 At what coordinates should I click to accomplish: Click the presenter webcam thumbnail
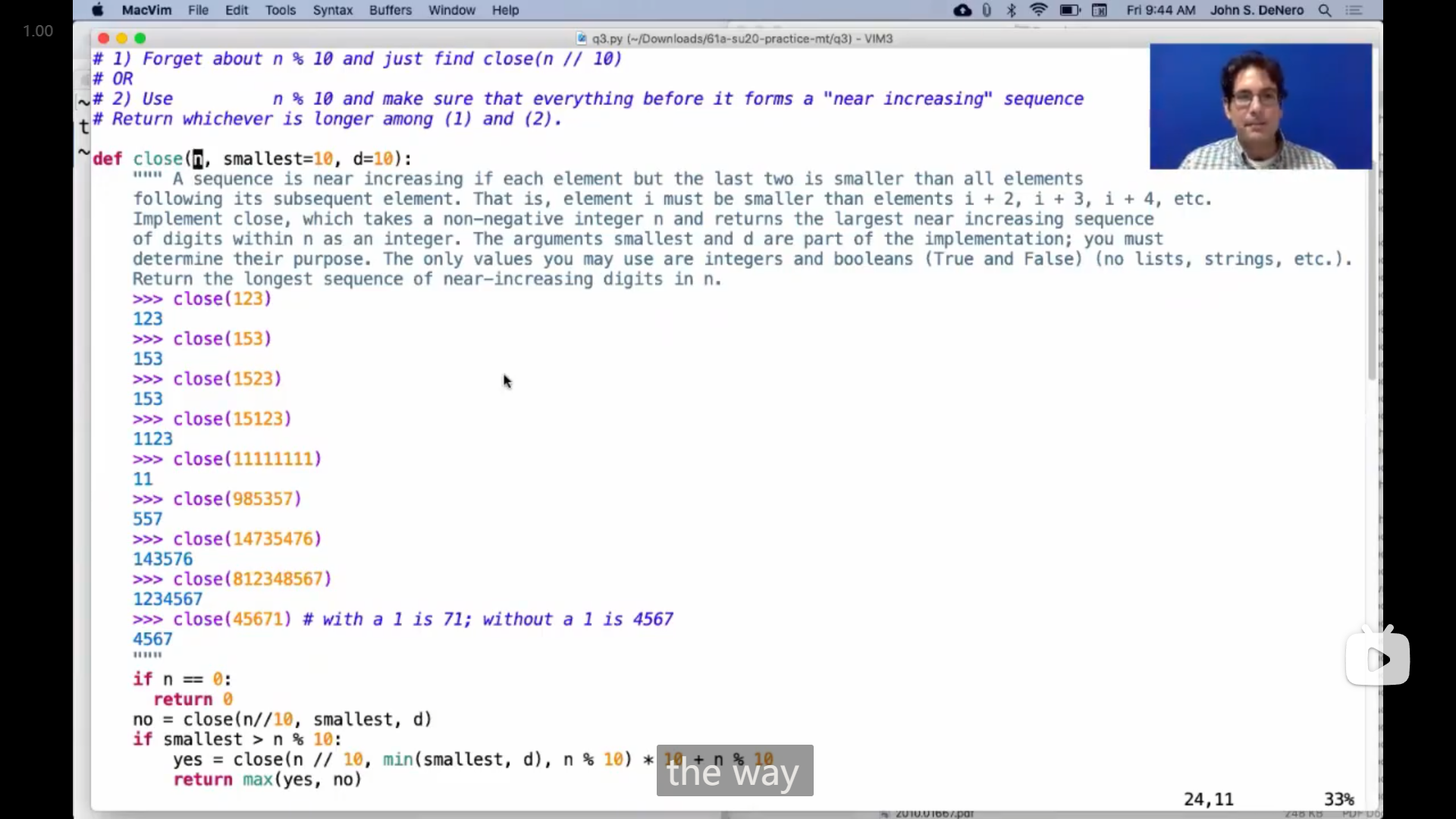(1260, 106)
